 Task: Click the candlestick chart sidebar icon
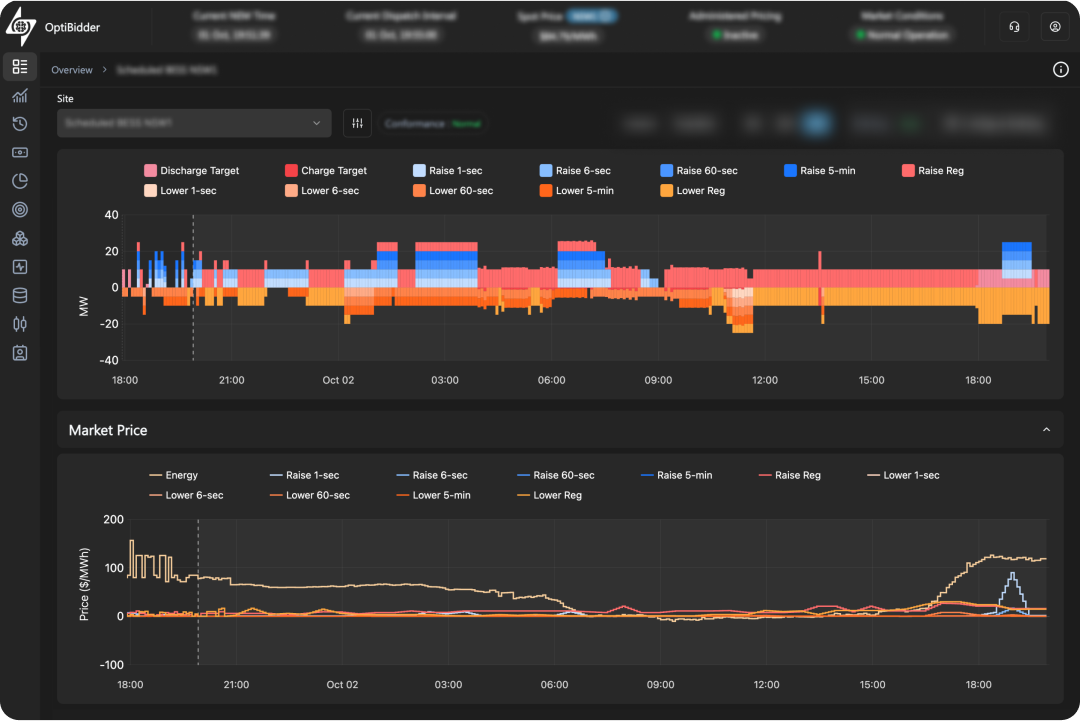click(20, 324)
